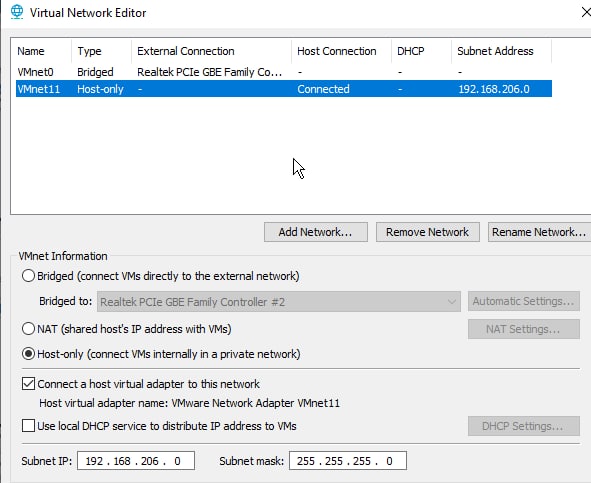The image size is (591, 483).
Task: Click the External Connection column header
Action: click(211, 51)
